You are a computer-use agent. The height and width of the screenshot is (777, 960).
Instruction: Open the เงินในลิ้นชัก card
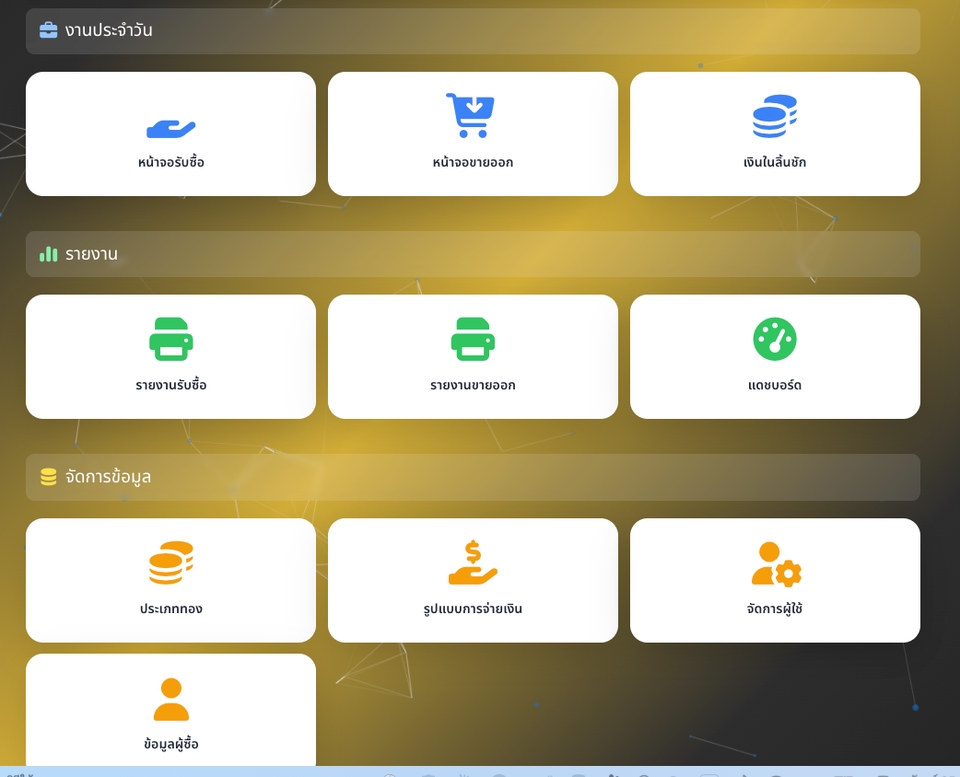point(774,134)
